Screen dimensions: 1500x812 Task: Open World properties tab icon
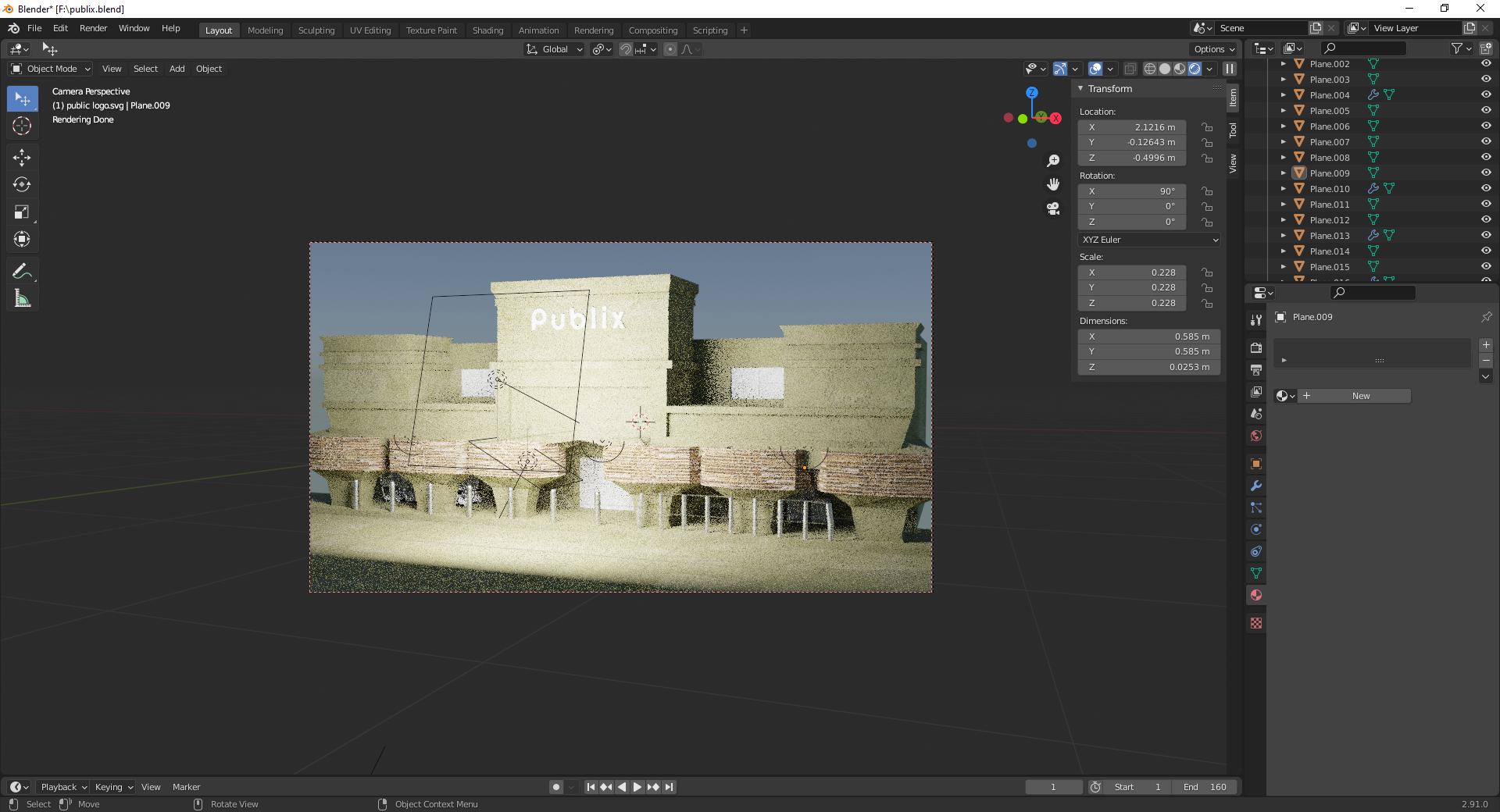point(1256,436)
